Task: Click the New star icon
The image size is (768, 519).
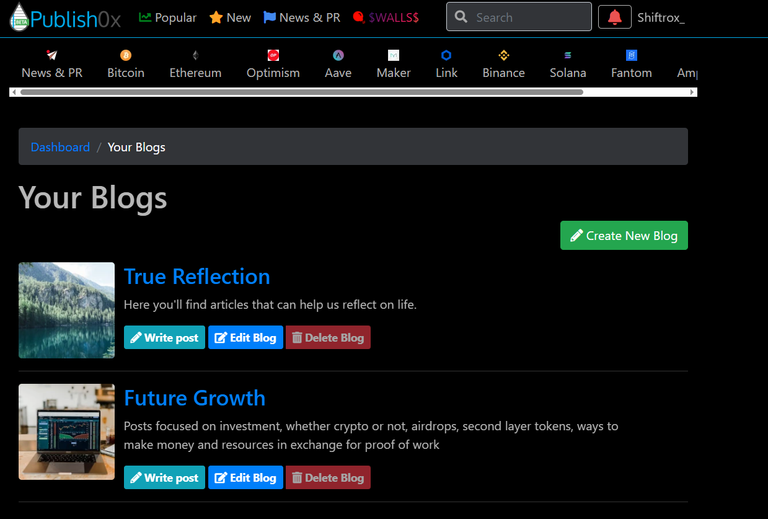Action: [x=216, y=17]
